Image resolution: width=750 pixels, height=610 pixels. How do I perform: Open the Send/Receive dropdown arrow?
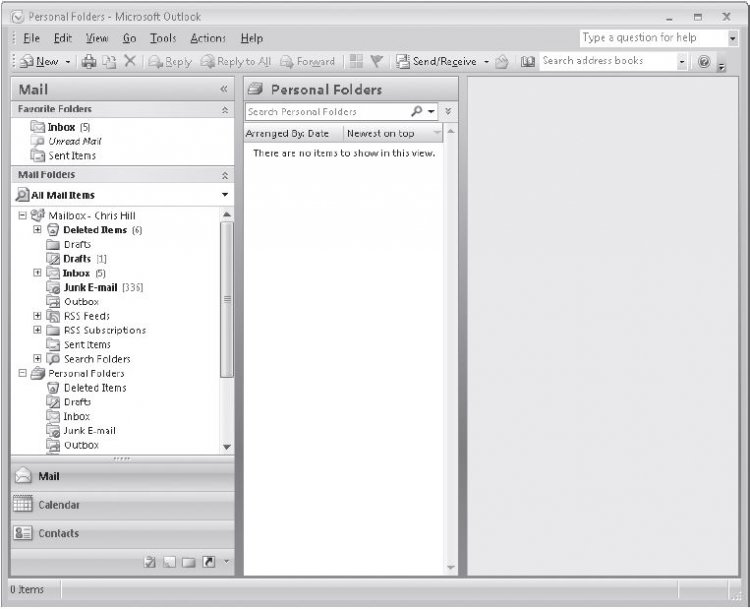click(x=486, y=62)
